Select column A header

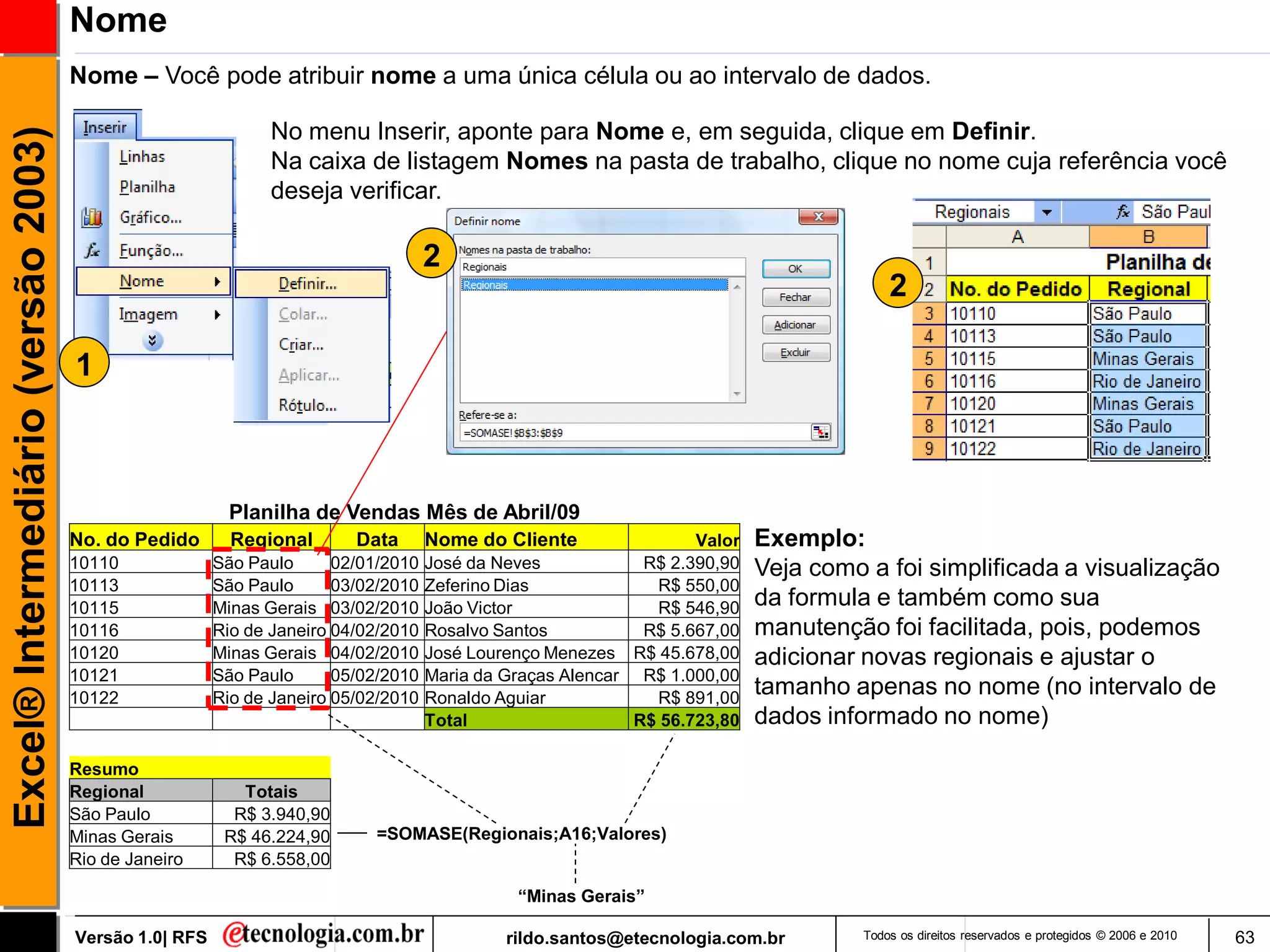pos(1018,237)
